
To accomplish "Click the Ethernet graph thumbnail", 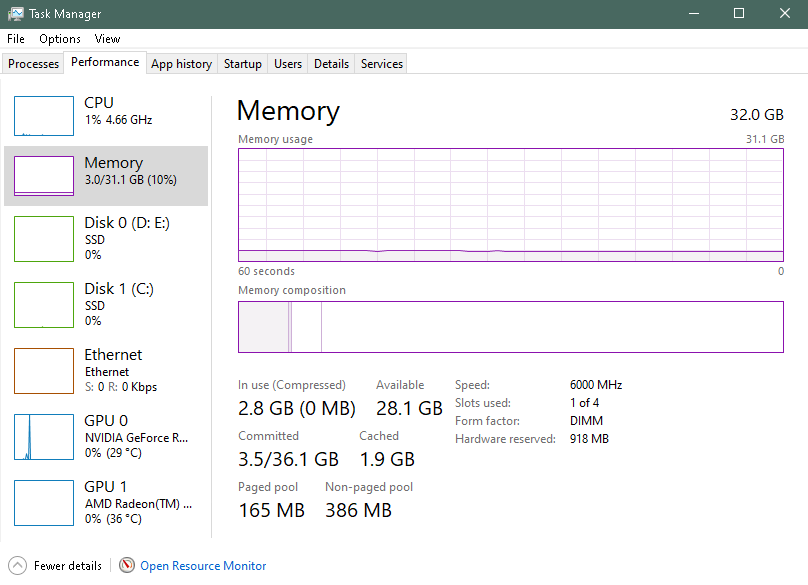I will (x=44, y=371).
